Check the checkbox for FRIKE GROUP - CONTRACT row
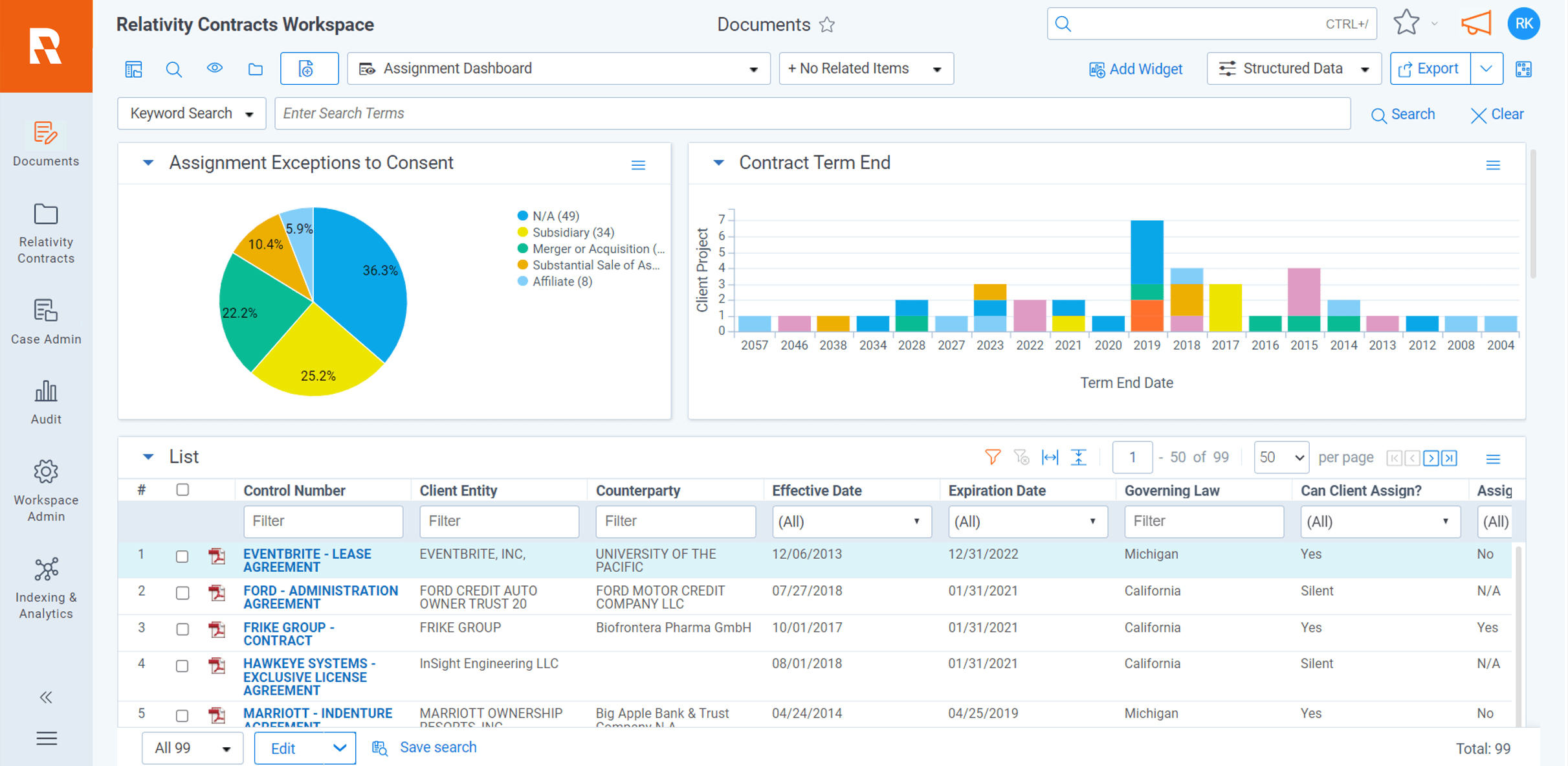Screen dimensions: 1568x766 pyautogui.click(x=182, y=629)
